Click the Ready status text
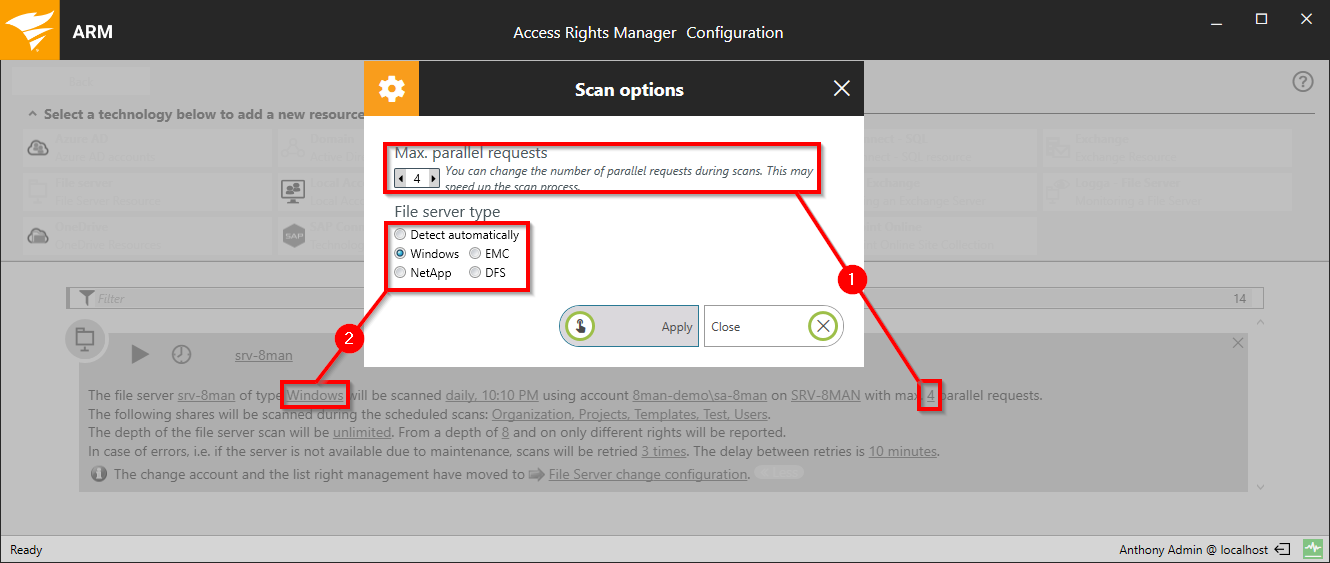Screen dimensions: 1330x563 click(x=26, y=550)
